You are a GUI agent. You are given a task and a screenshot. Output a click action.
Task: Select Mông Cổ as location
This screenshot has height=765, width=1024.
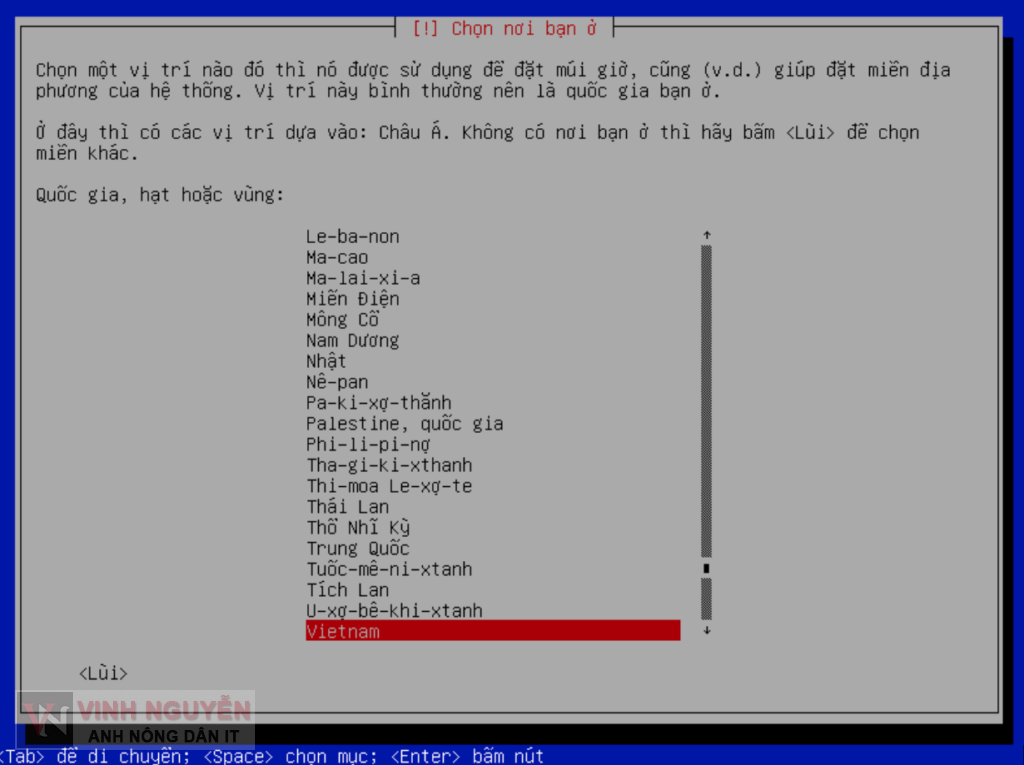[x=342, y=320]
